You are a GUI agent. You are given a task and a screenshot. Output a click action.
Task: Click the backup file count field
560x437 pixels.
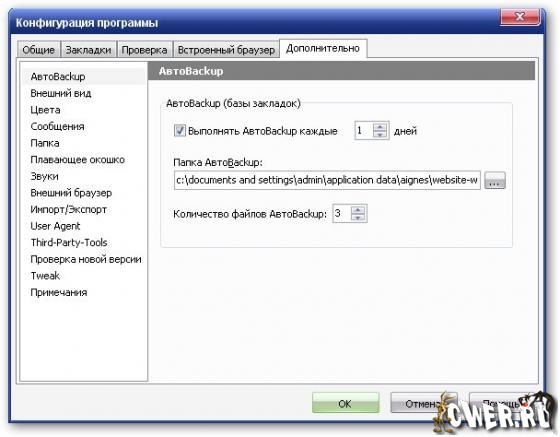[x=342, y=214]
